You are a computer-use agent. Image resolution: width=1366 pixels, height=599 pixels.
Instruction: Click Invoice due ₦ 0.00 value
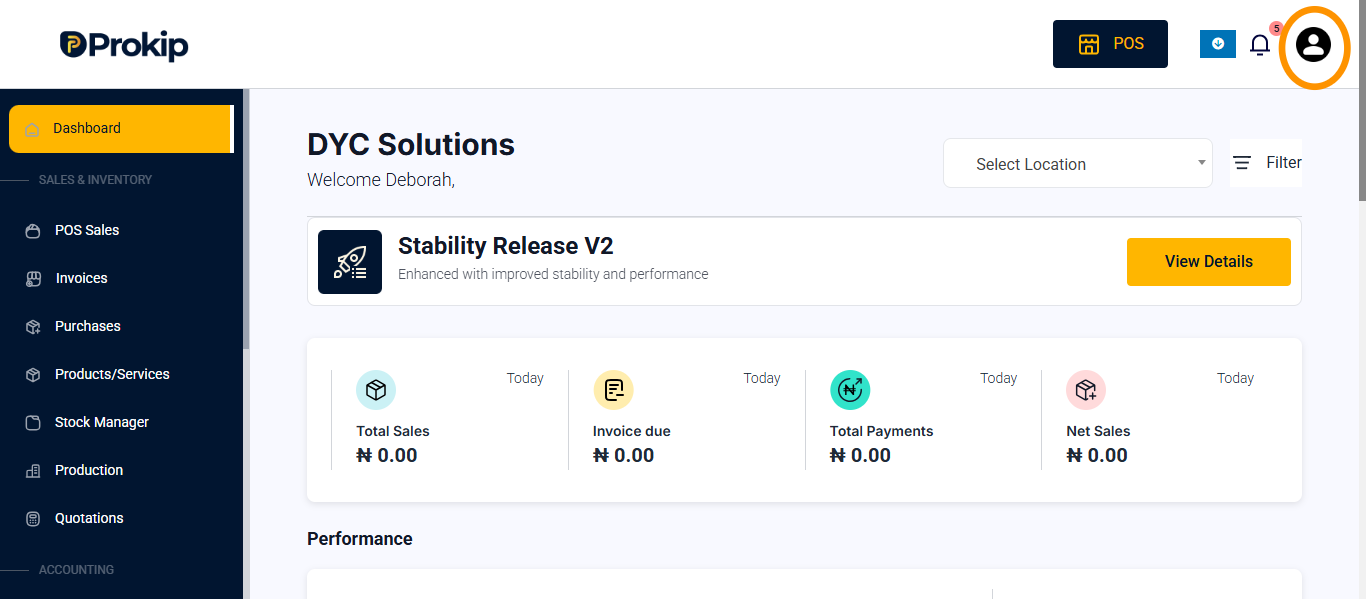[x=624, y=456]
